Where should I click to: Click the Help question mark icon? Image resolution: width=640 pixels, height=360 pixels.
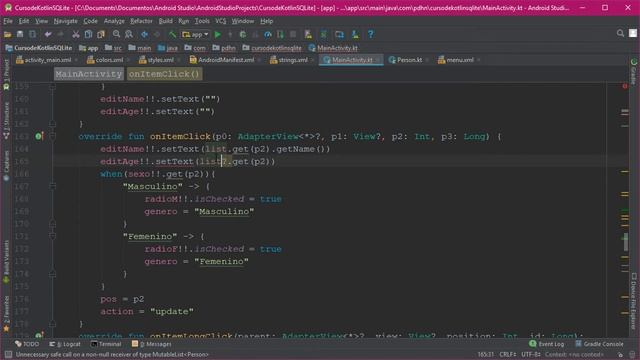(x=370, y=35)
